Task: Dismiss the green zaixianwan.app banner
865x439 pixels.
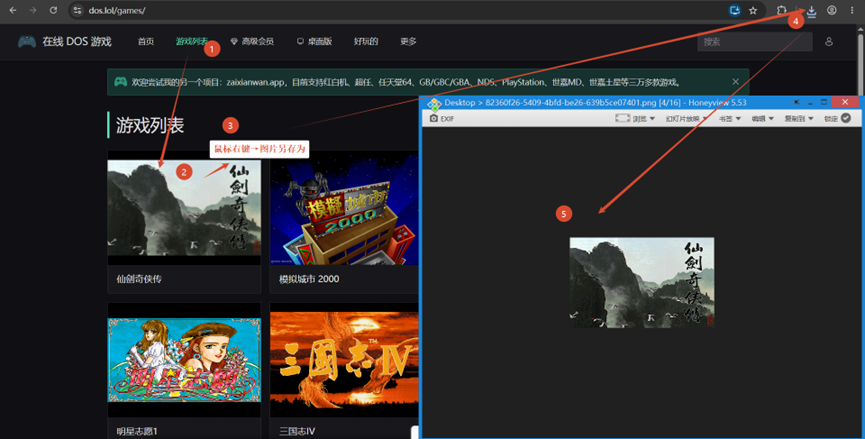Action: pyautogui.click(x=735, y=82)
